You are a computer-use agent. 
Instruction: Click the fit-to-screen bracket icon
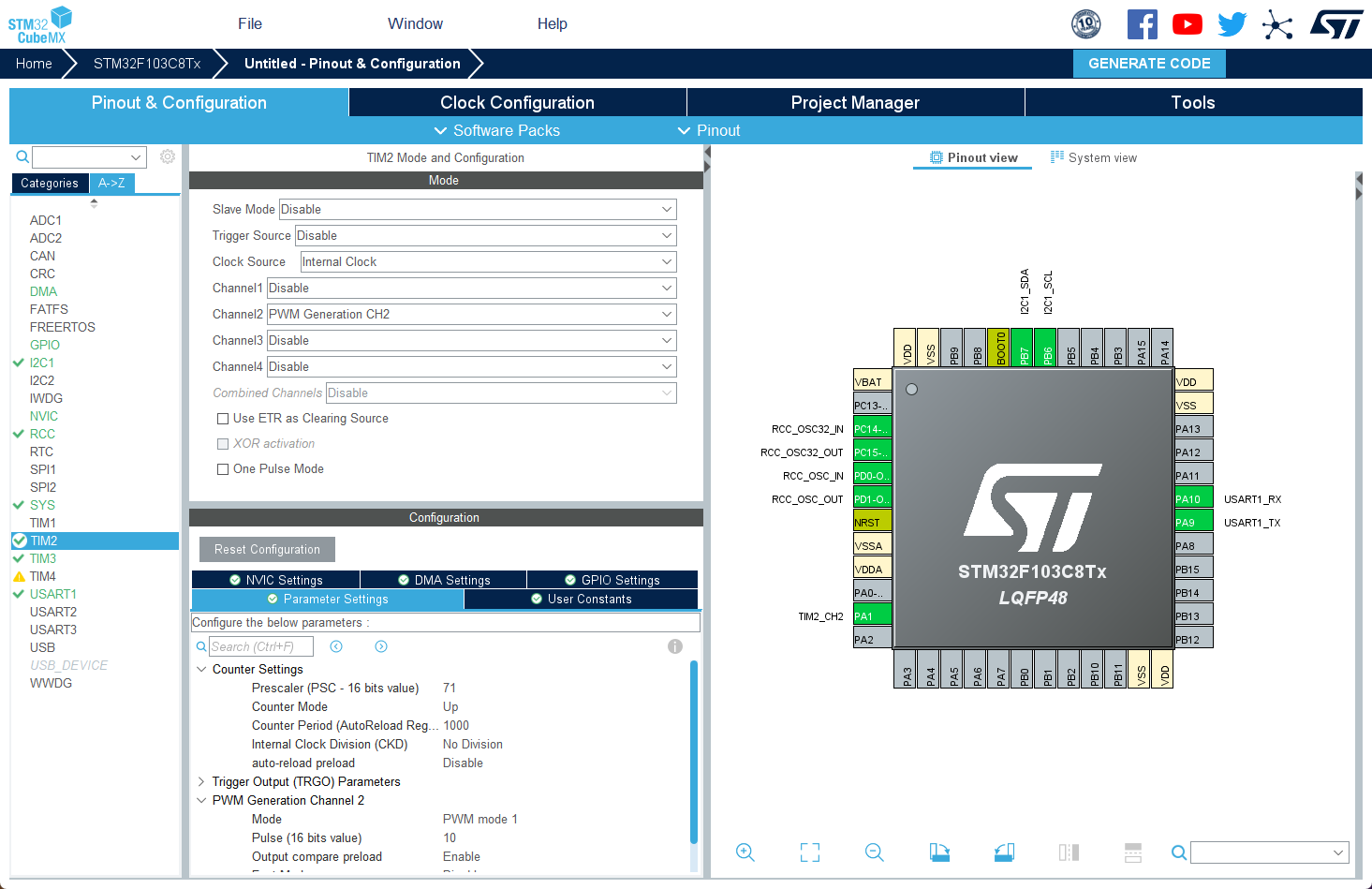[x=810, y=852]
